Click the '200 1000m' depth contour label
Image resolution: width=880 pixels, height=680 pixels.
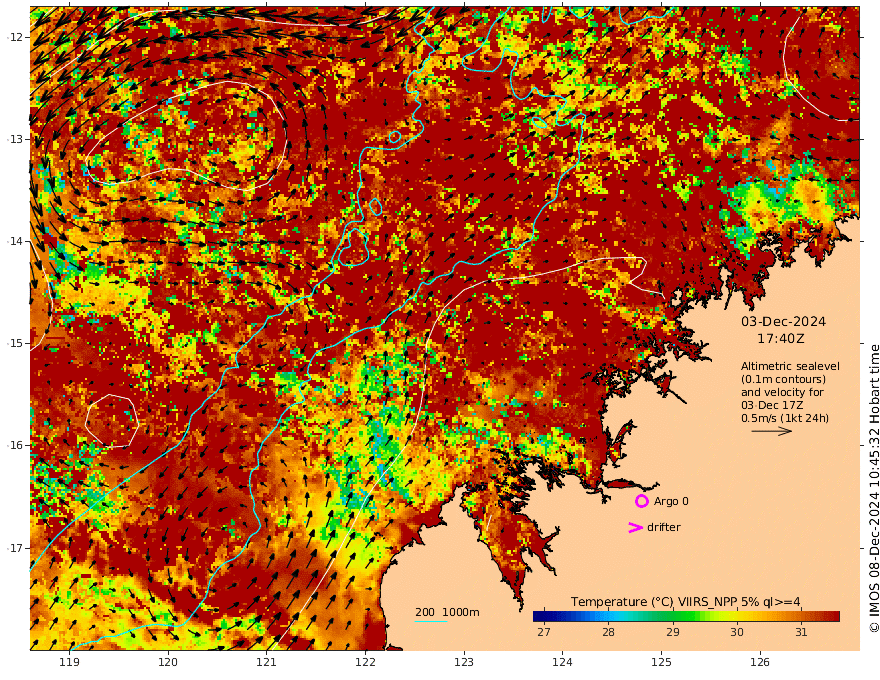coord(447,612)
